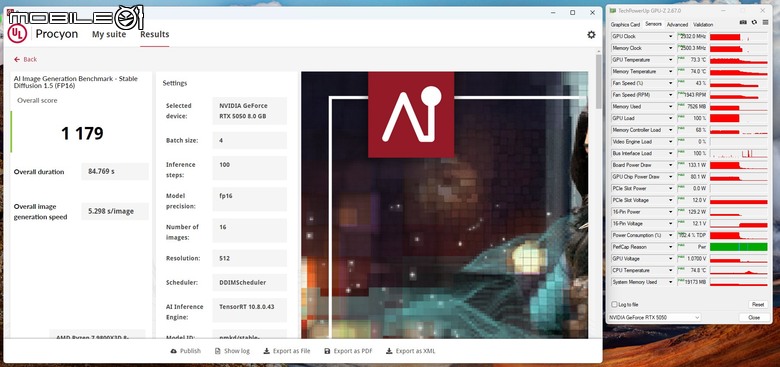Expand the CPU Temperature sensor dropdown

coord(671,270)
